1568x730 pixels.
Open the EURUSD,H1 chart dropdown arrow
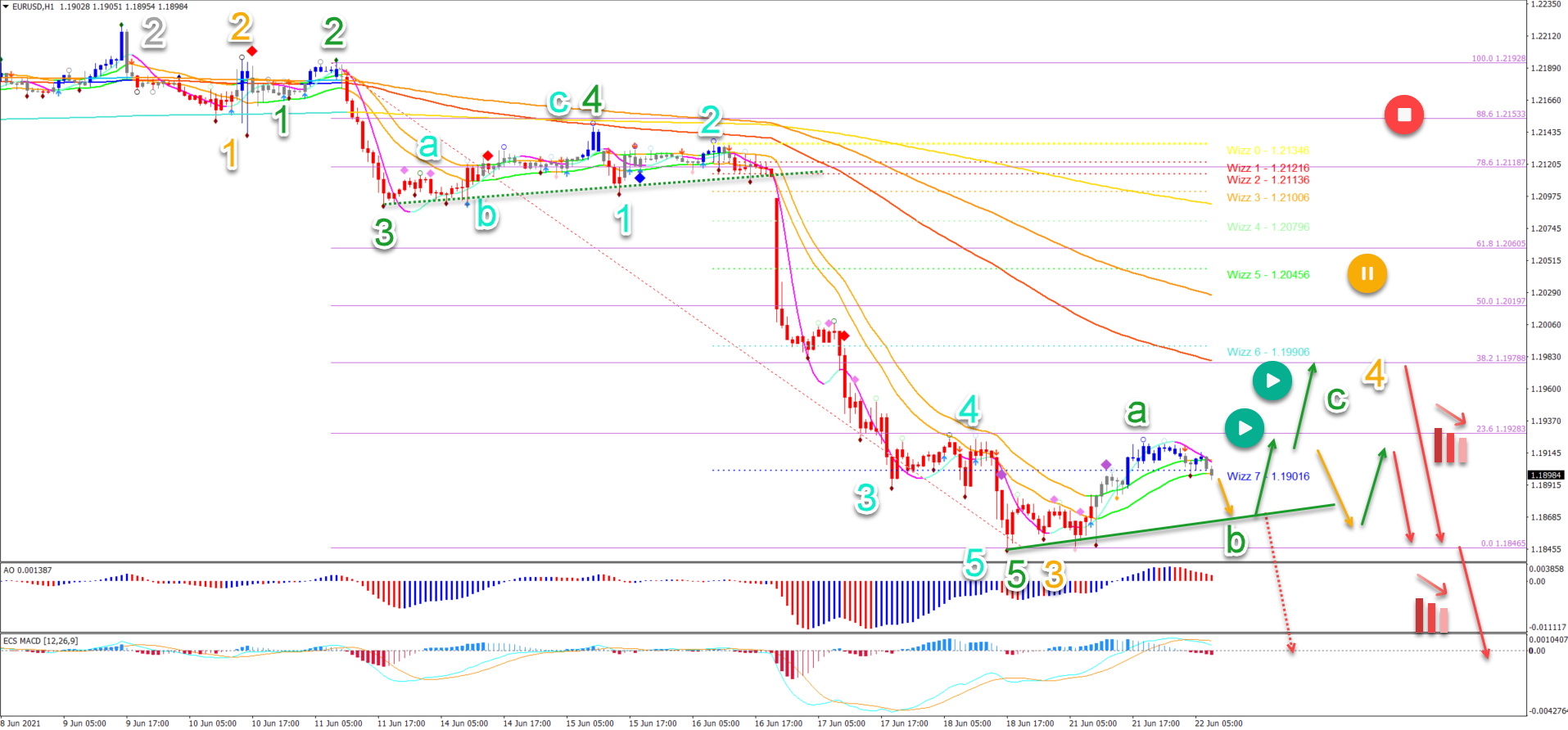click(x=6, y=7)
